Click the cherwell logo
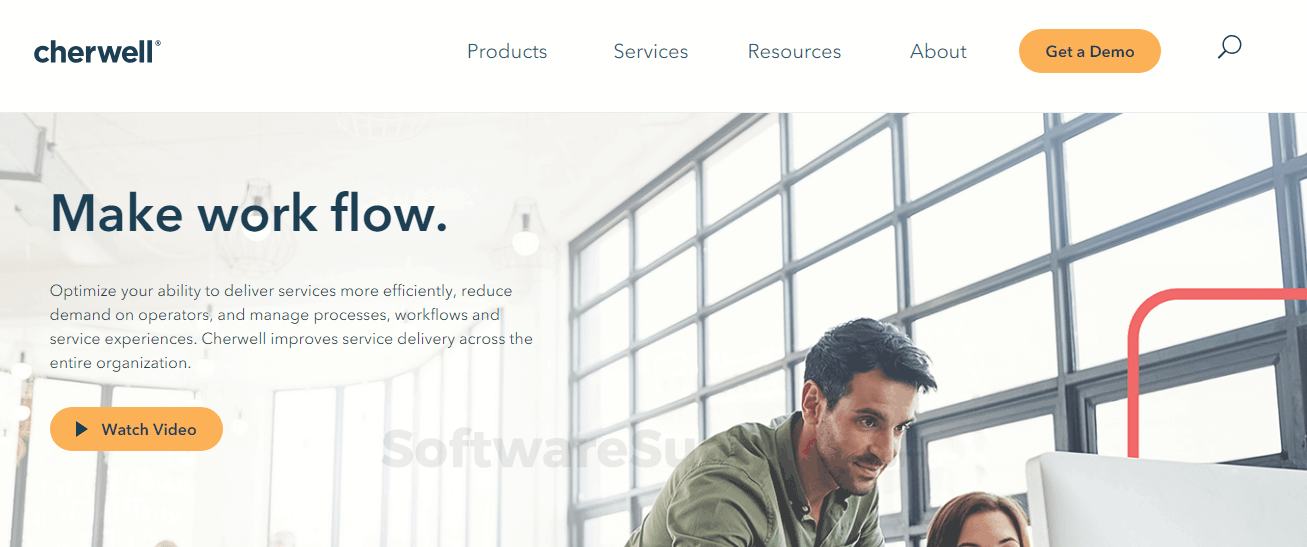1307x547 pixels. click(x=97, y=52)
